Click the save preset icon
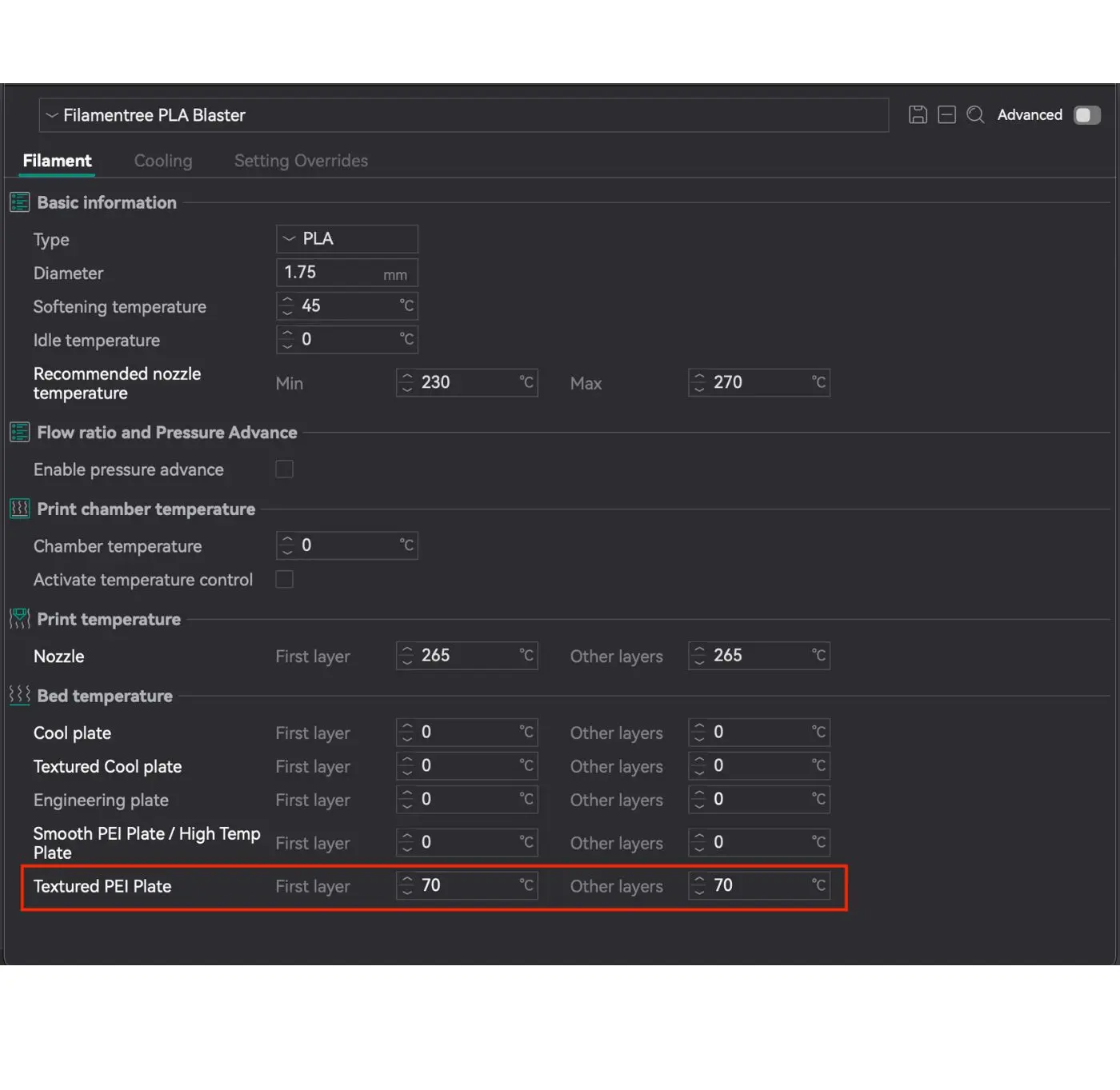Image resolution: width=1120 pixels, height=1090 pixels. click(x=918, y=115)
